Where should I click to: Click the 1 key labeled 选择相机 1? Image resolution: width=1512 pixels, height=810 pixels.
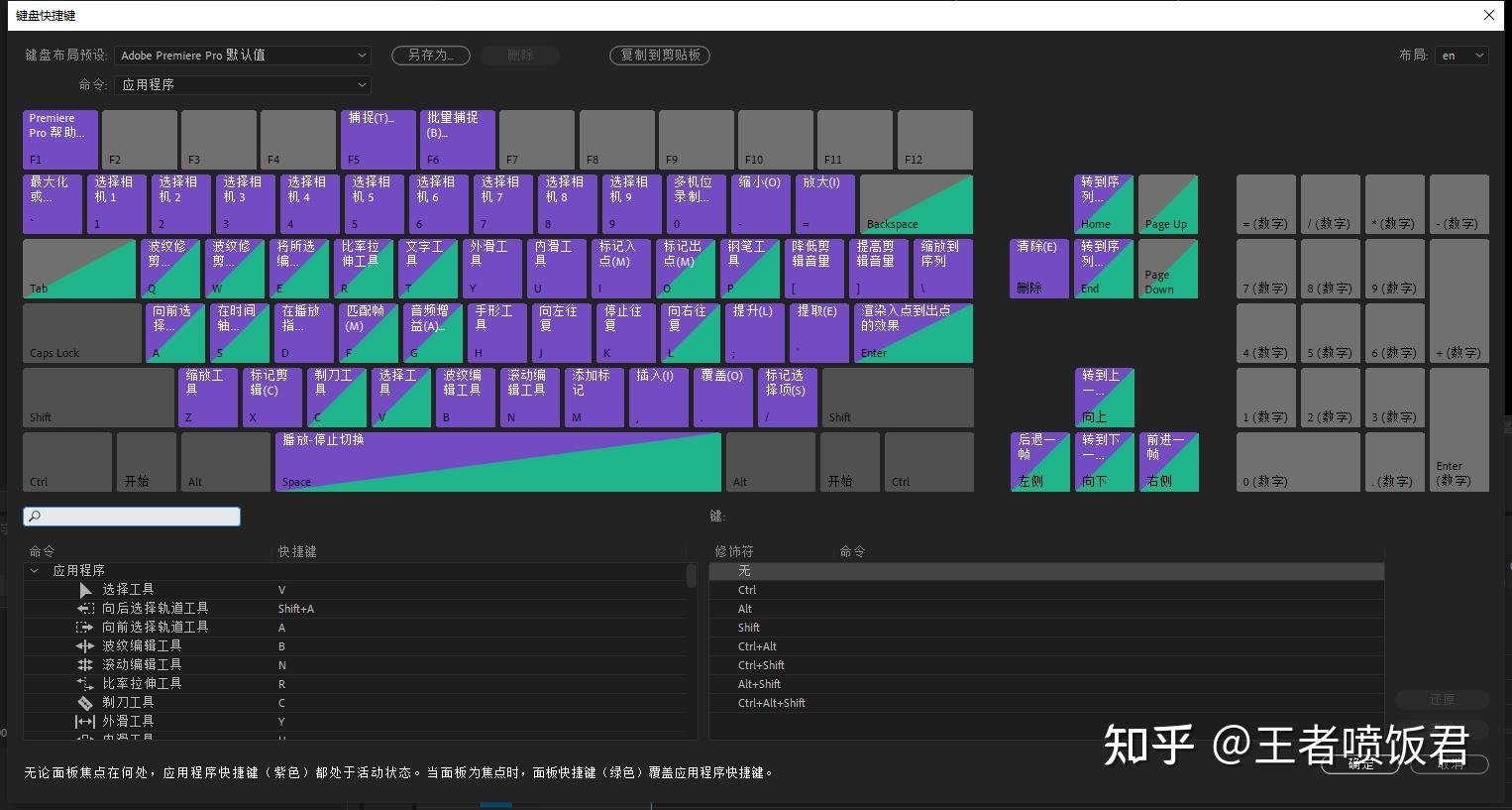pyautogui.click(x=117, y=204)
